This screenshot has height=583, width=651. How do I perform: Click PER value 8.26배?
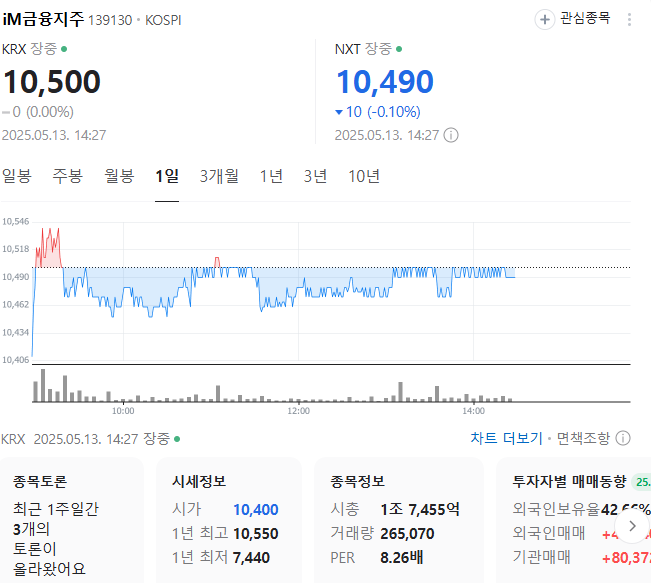[401, 558]
